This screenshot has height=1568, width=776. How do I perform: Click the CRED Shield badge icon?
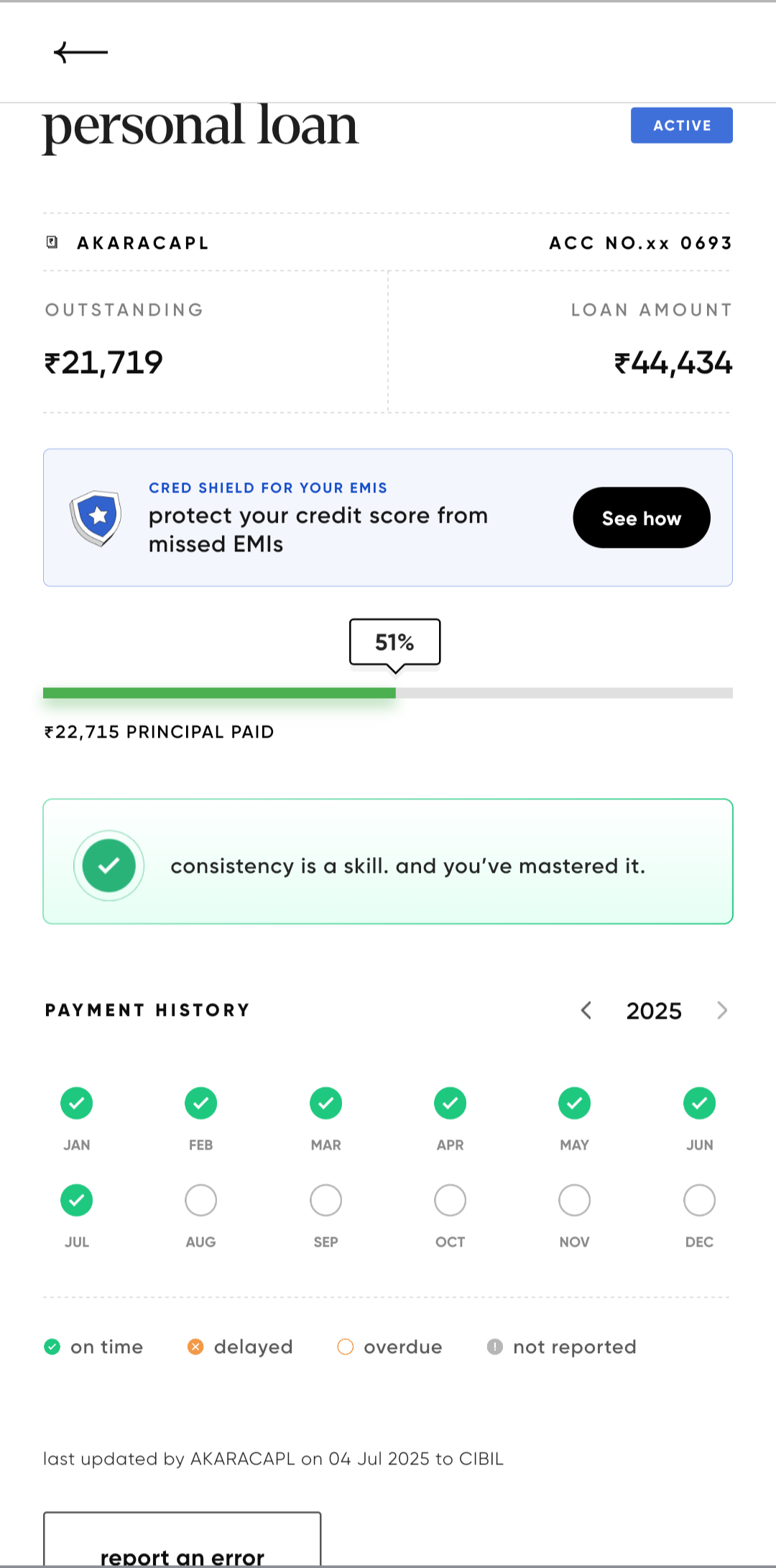pos(96,518)
